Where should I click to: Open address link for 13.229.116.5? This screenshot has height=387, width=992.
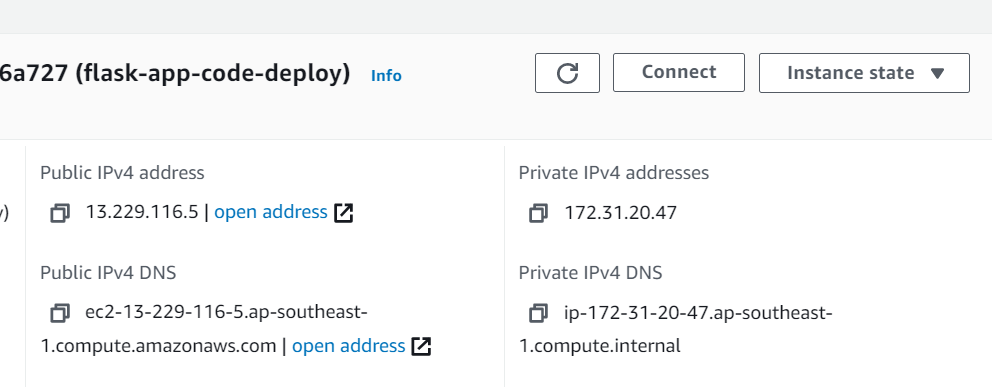click(271, 212)
